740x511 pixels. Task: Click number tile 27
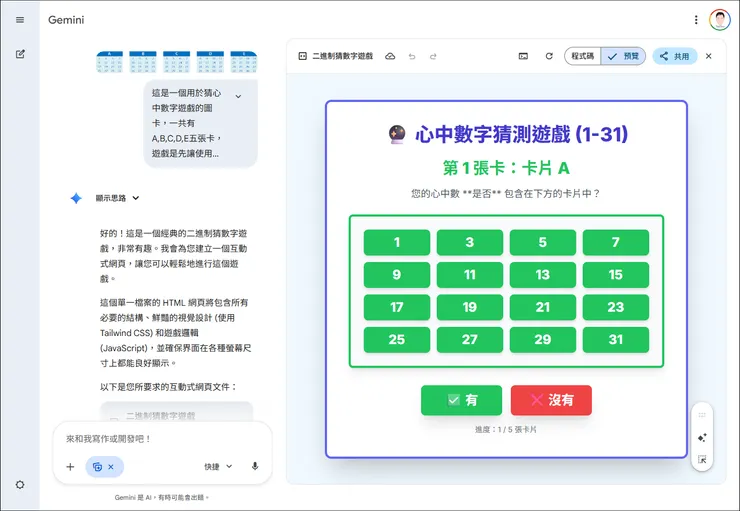click(x=470, y=340)
